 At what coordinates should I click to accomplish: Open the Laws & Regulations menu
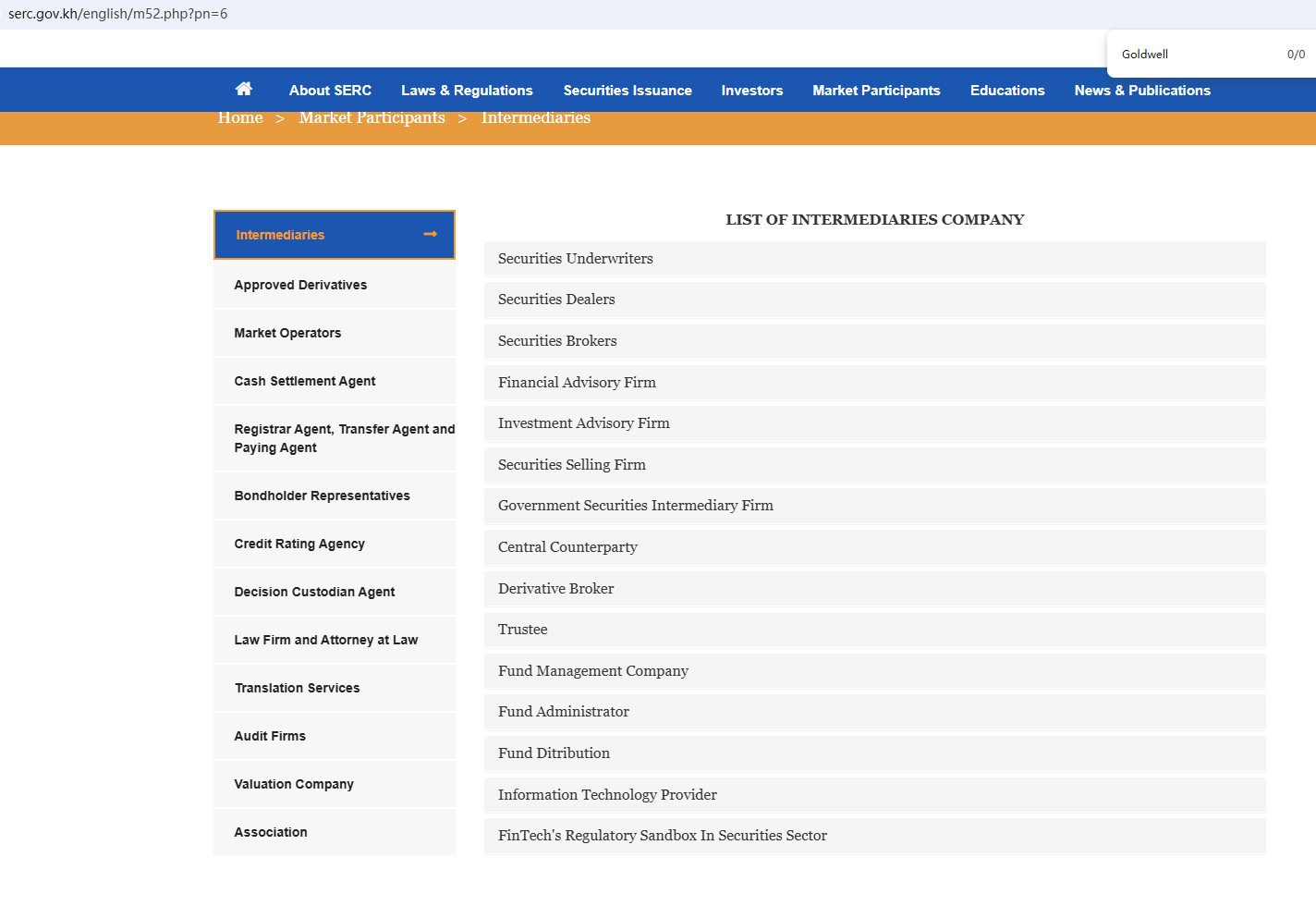coord(467,91)
